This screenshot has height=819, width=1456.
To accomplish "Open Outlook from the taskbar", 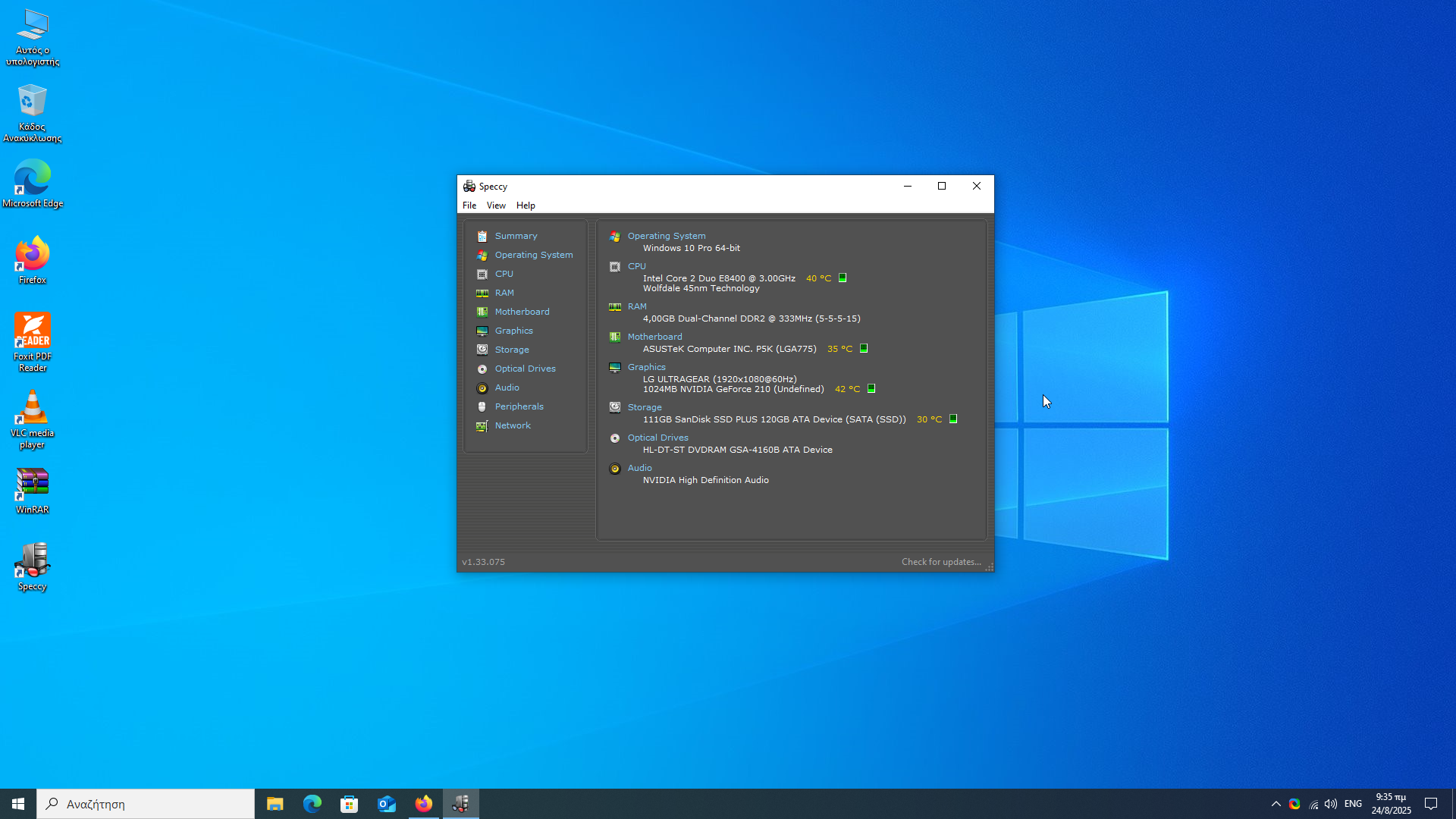I will (386, 804).
